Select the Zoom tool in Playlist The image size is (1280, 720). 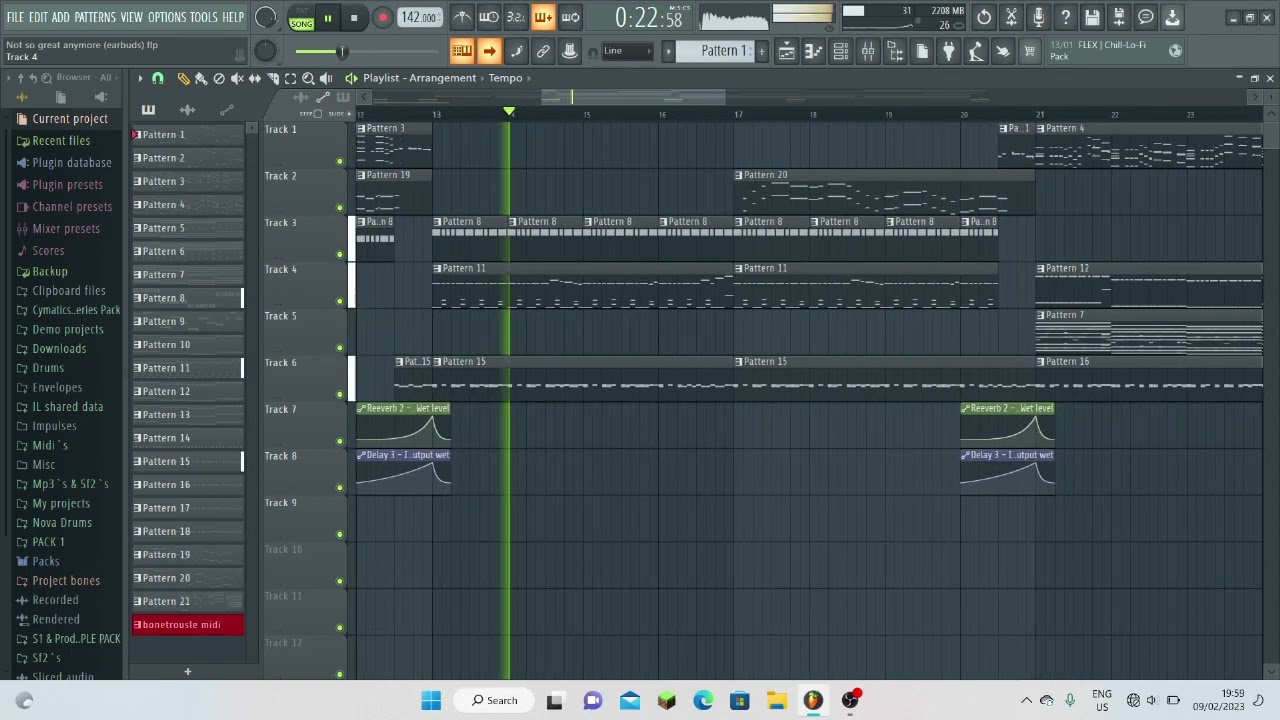click(308, 78)
